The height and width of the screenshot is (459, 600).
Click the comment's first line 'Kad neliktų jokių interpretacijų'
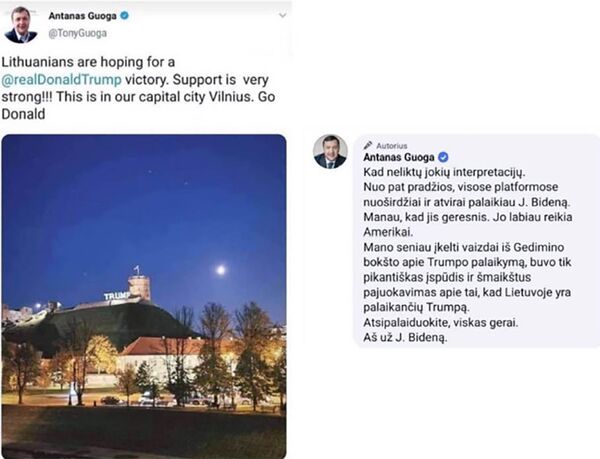(x=444, y=172)
